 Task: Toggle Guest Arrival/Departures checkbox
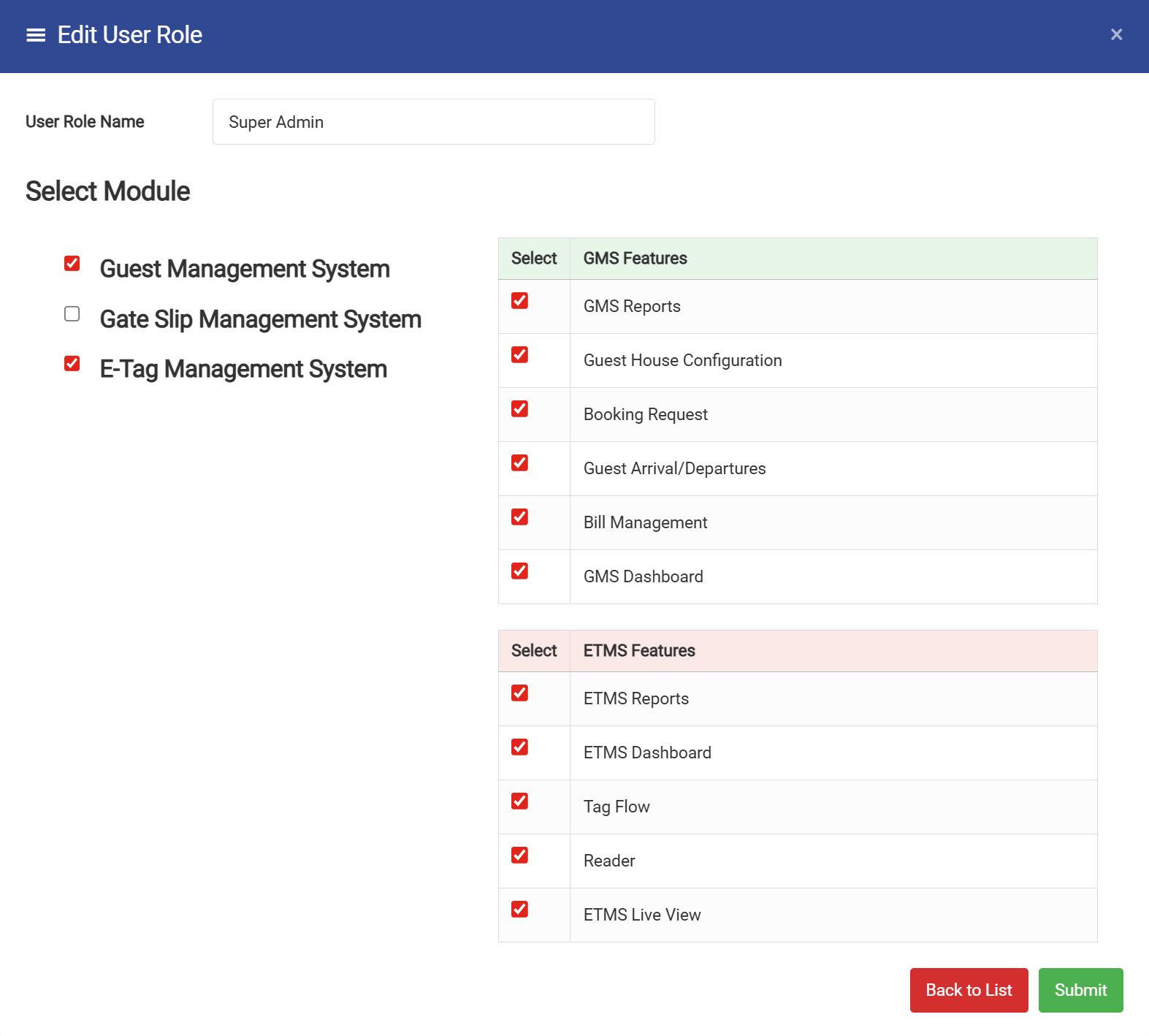519,463
